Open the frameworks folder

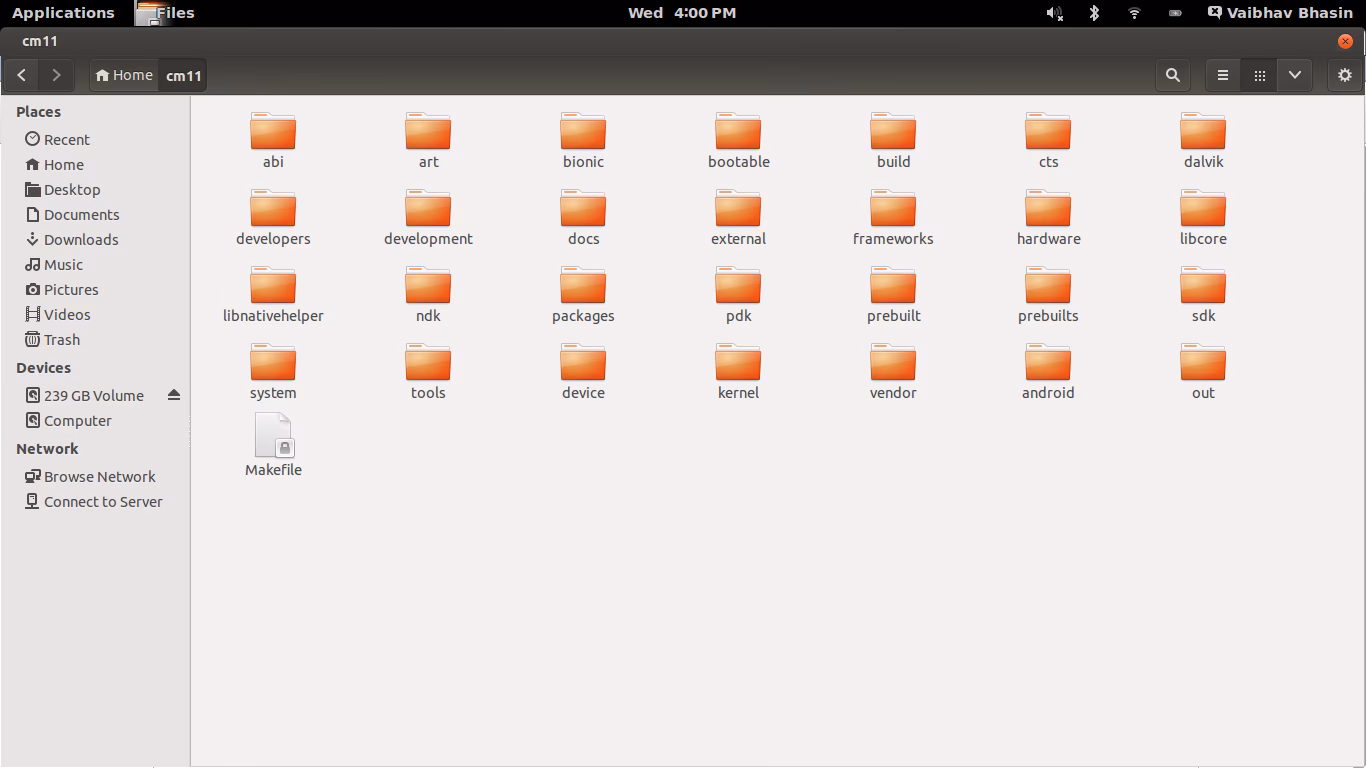point(893,212)
